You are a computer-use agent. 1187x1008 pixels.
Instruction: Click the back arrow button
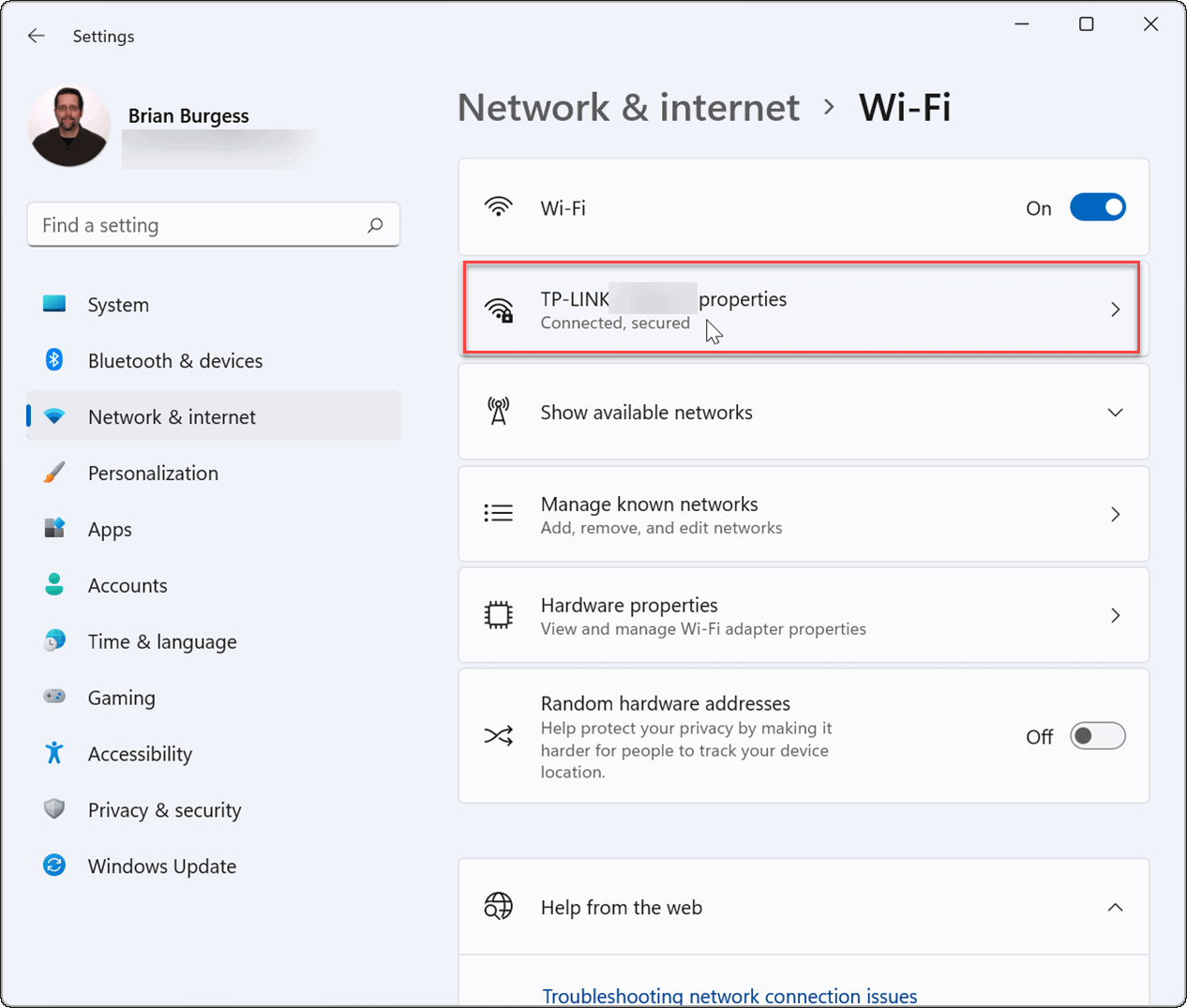click(36, 36)
